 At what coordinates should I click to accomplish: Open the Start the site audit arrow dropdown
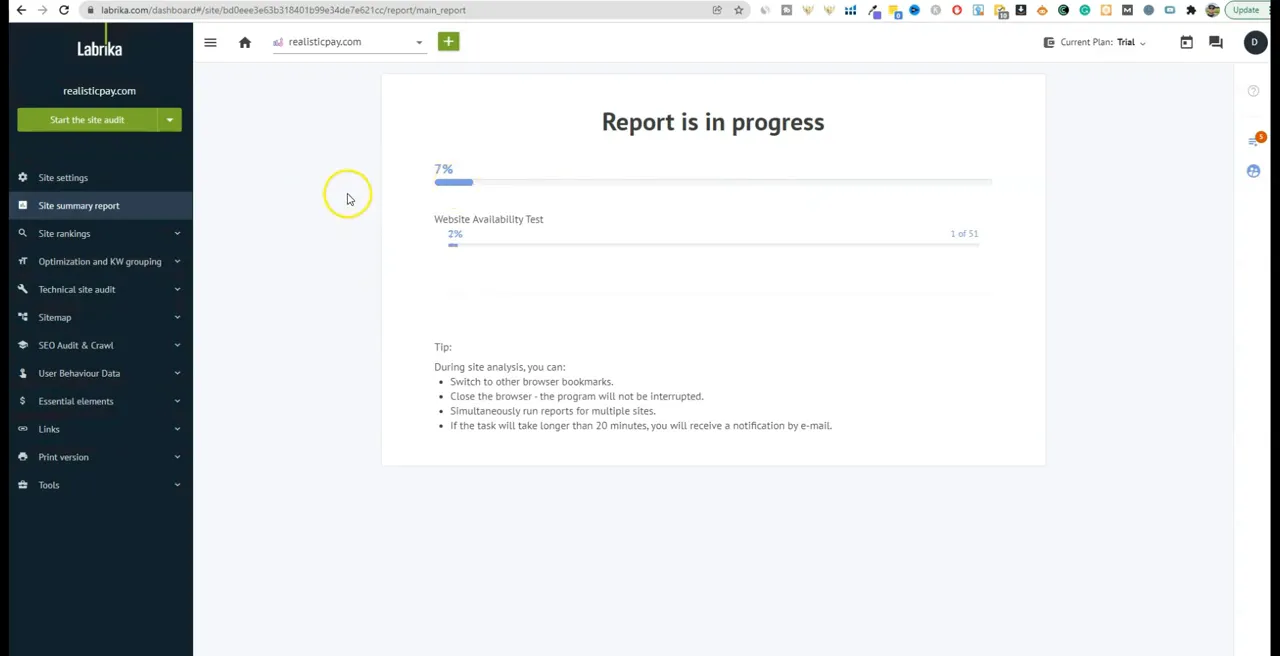tap(169, 120)
